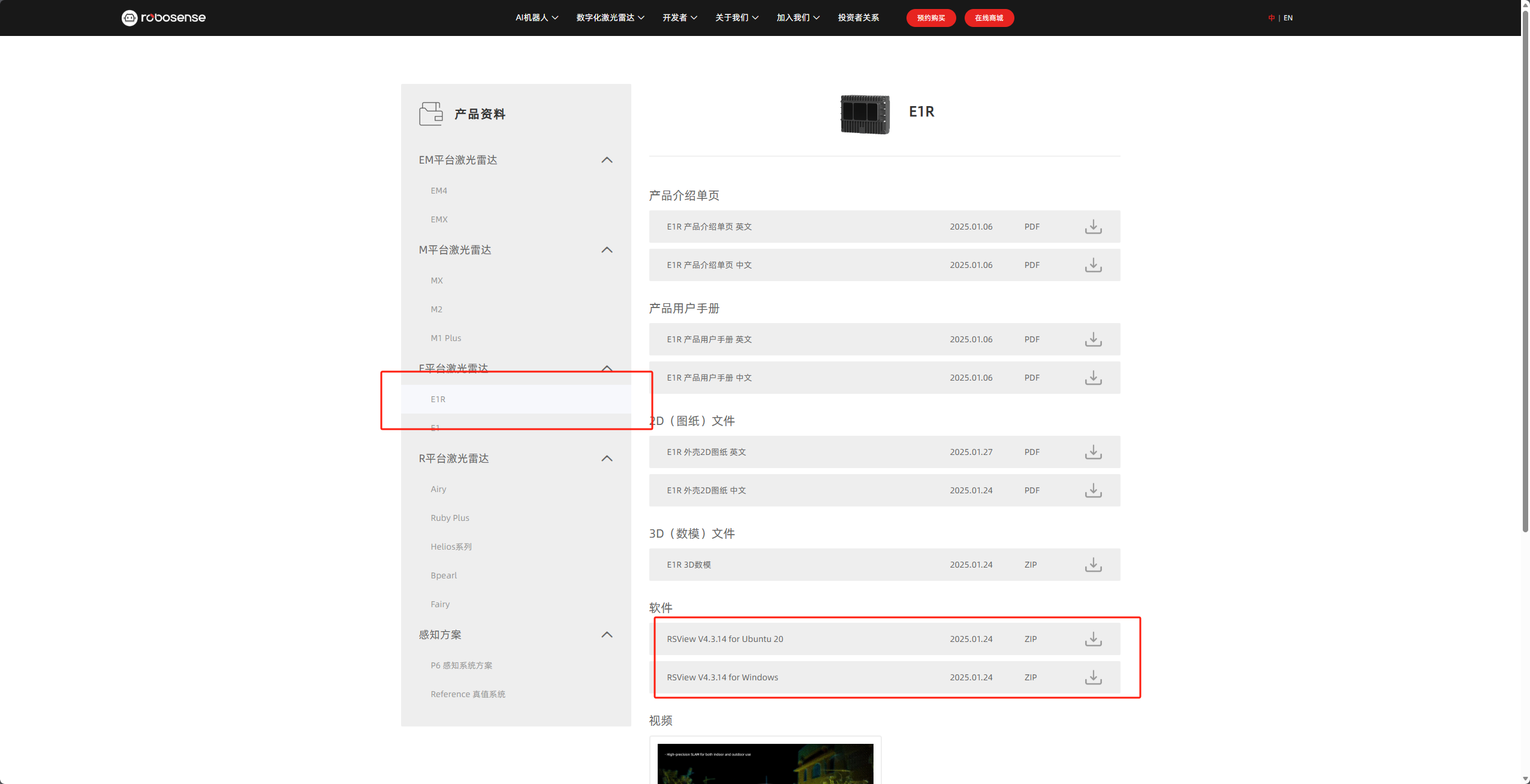Open the 开发者 dropdown menu

point(680,18)
